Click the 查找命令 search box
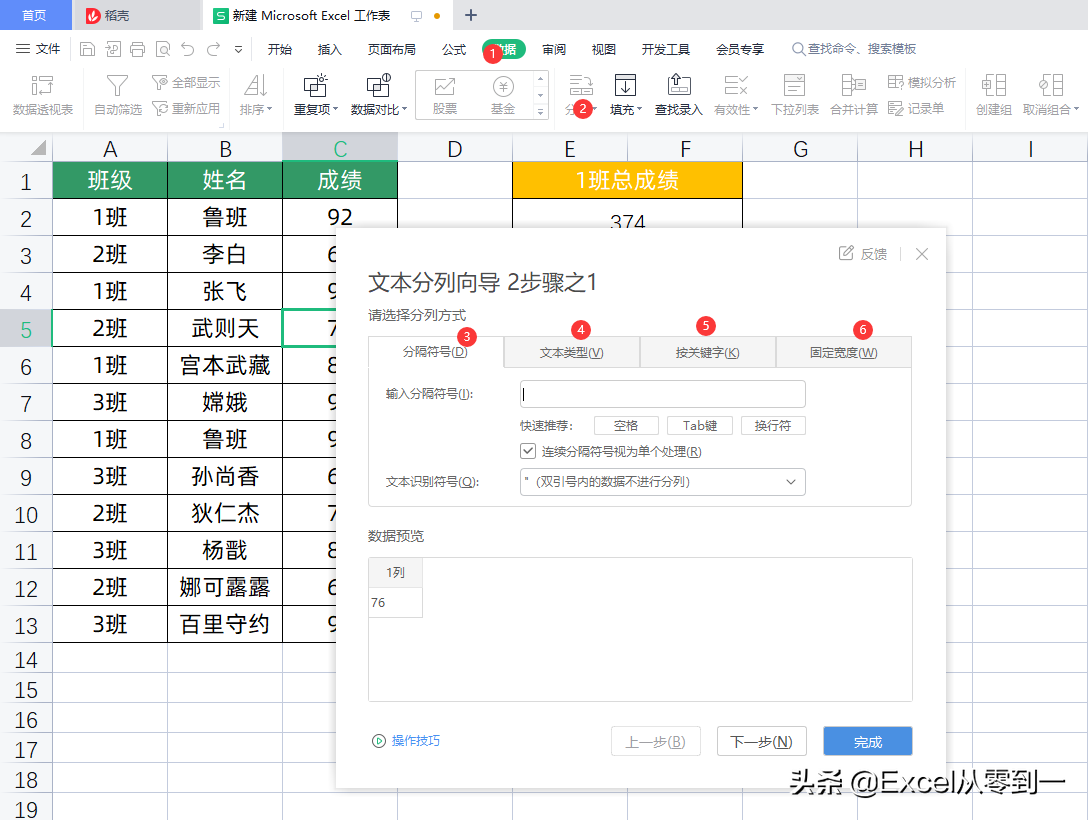The image size is (1088, 820). [854, 49]
